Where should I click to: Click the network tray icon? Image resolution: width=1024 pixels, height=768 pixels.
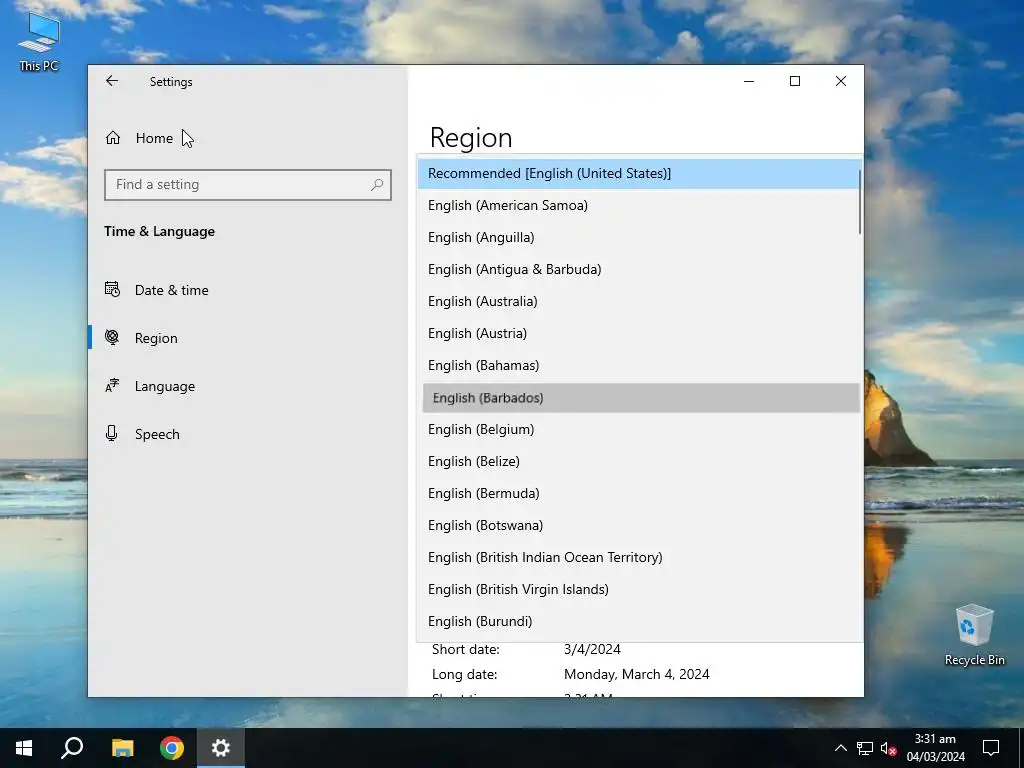pyautogui.click(x=865, y=748)
